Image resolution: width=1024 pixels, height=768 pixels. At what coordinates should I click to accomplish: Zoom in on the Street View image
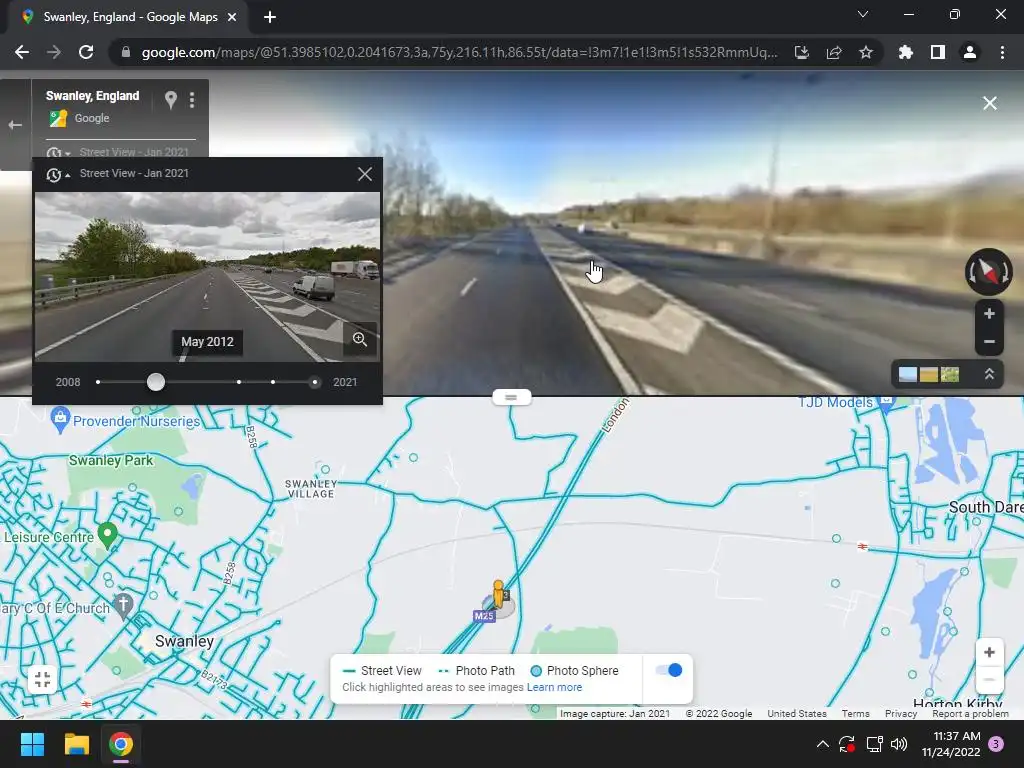(989, 314)
